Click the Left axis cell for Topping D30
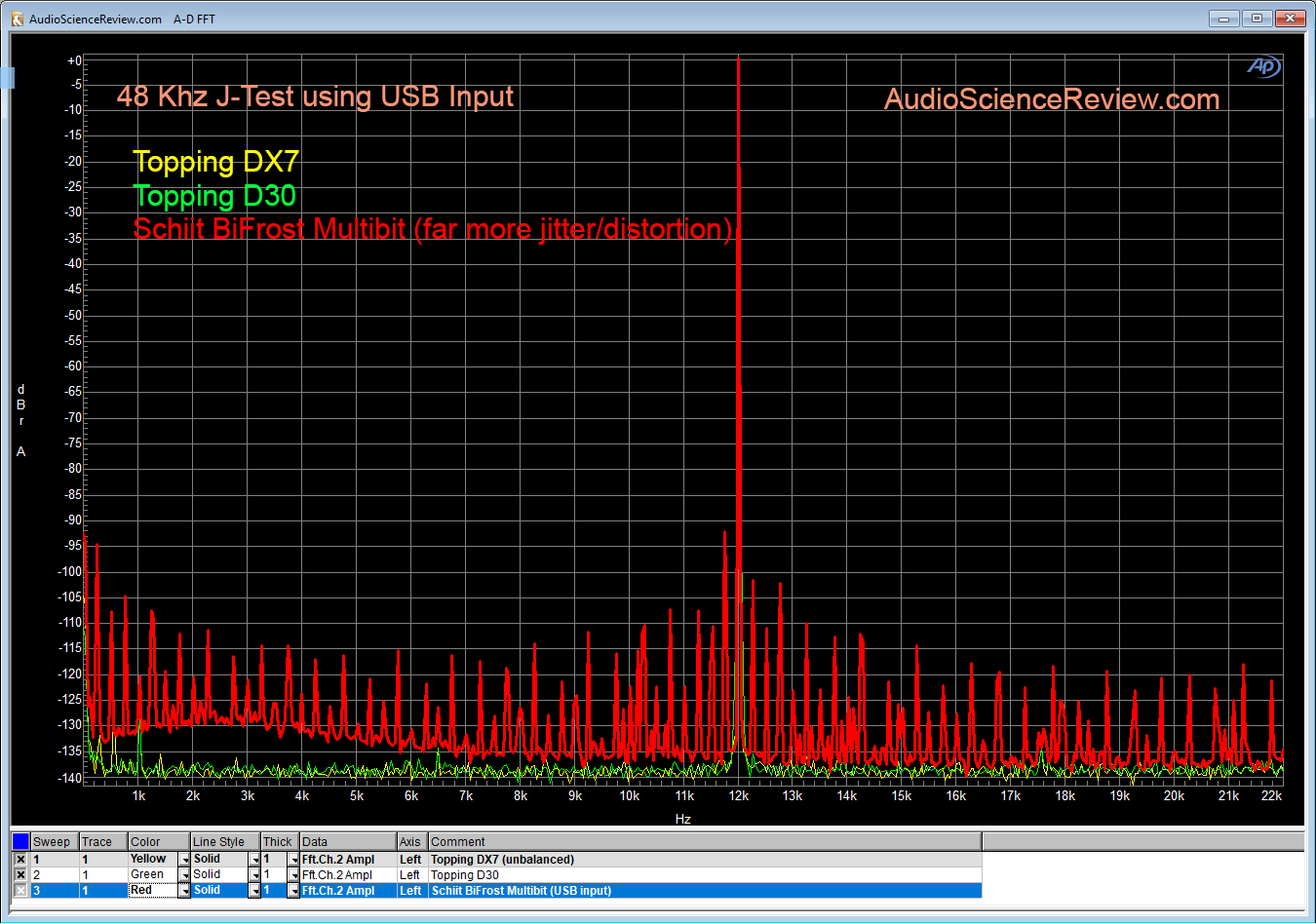 tap(412, 875)
